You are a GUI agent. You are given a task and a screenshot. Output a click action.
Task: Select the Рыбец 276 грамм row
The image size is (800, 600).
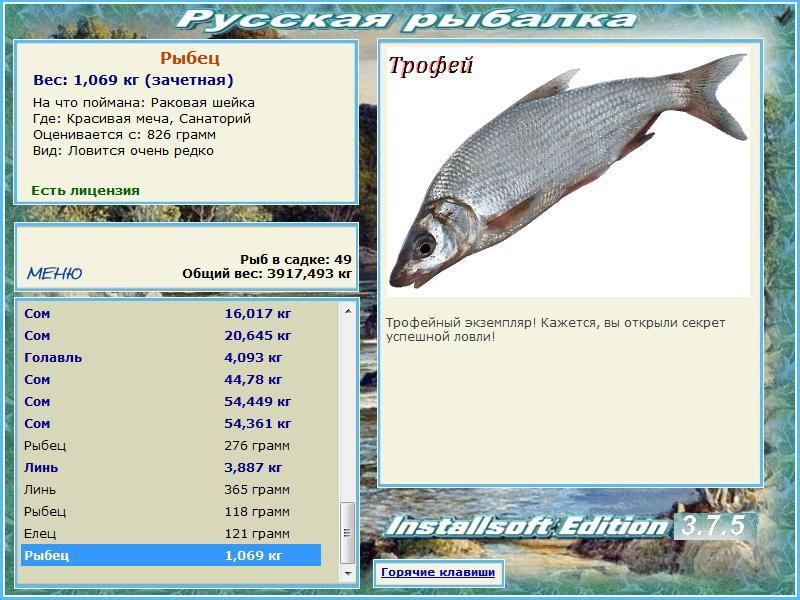171,445
